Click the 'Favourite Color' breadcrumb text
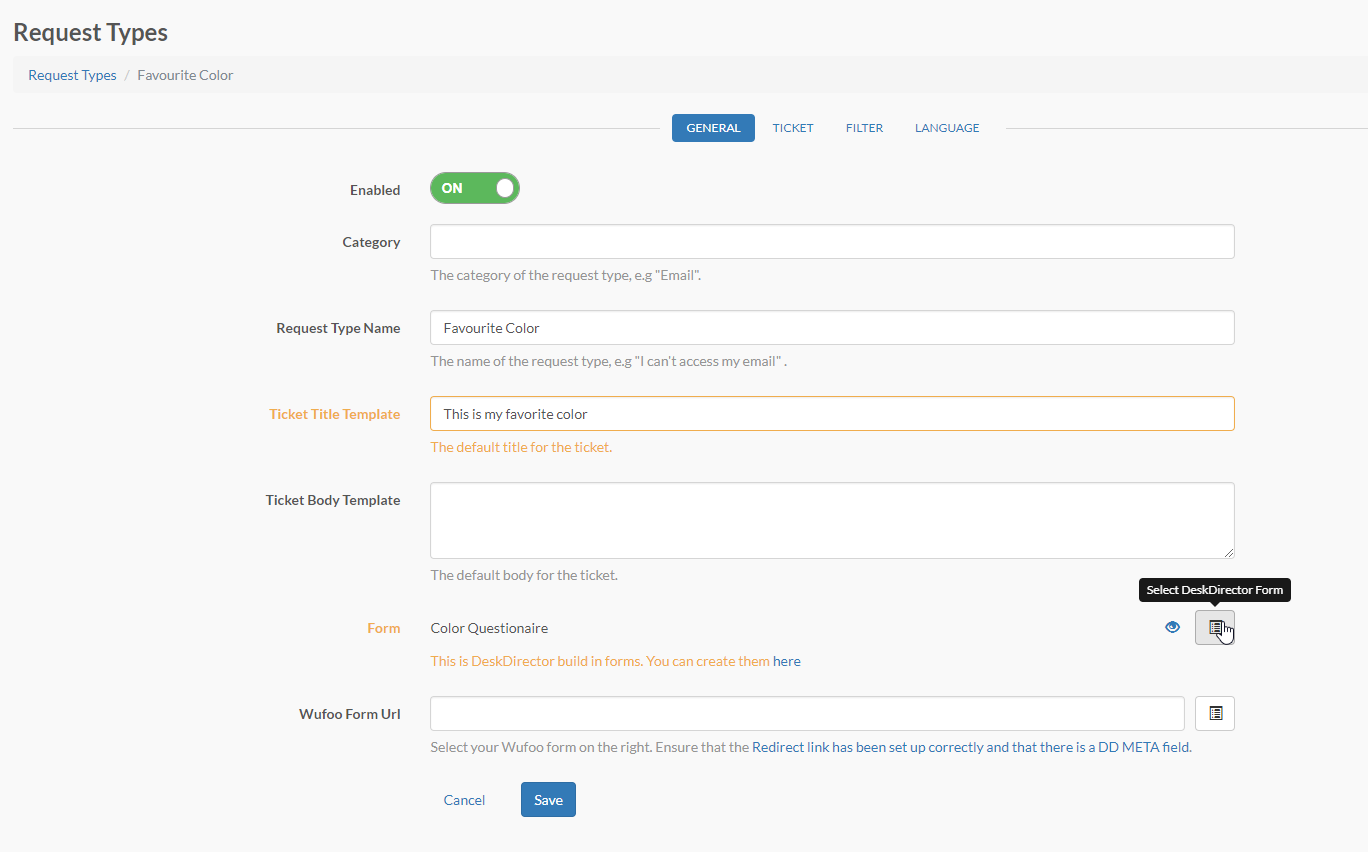 185,75
